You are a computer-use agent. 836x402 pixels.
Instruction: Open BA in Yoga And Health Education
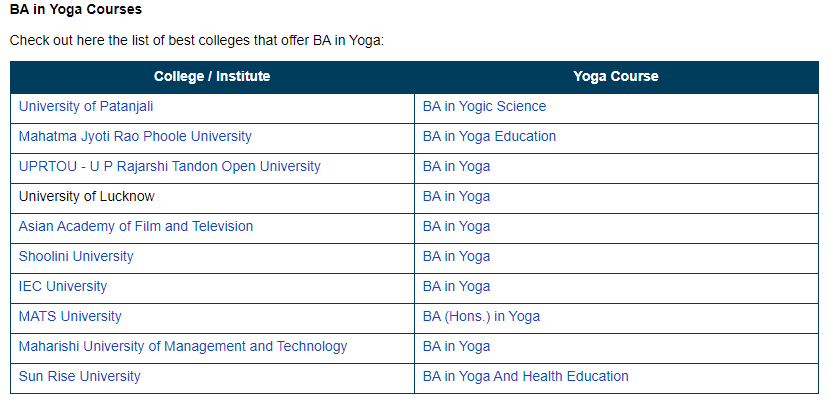pos(526,376)
